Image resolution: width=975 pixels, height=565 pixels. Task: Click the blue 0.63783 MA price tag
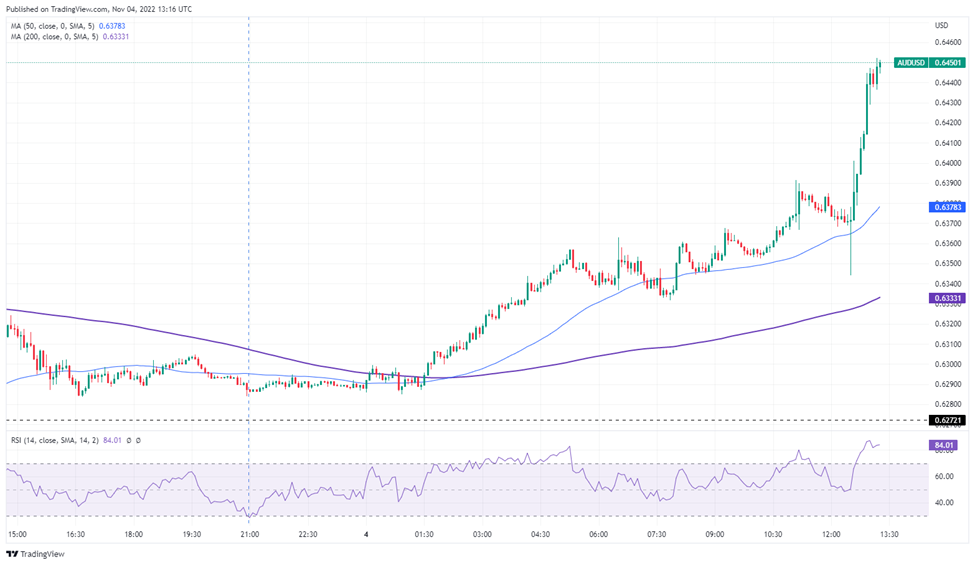coord(948,206)
